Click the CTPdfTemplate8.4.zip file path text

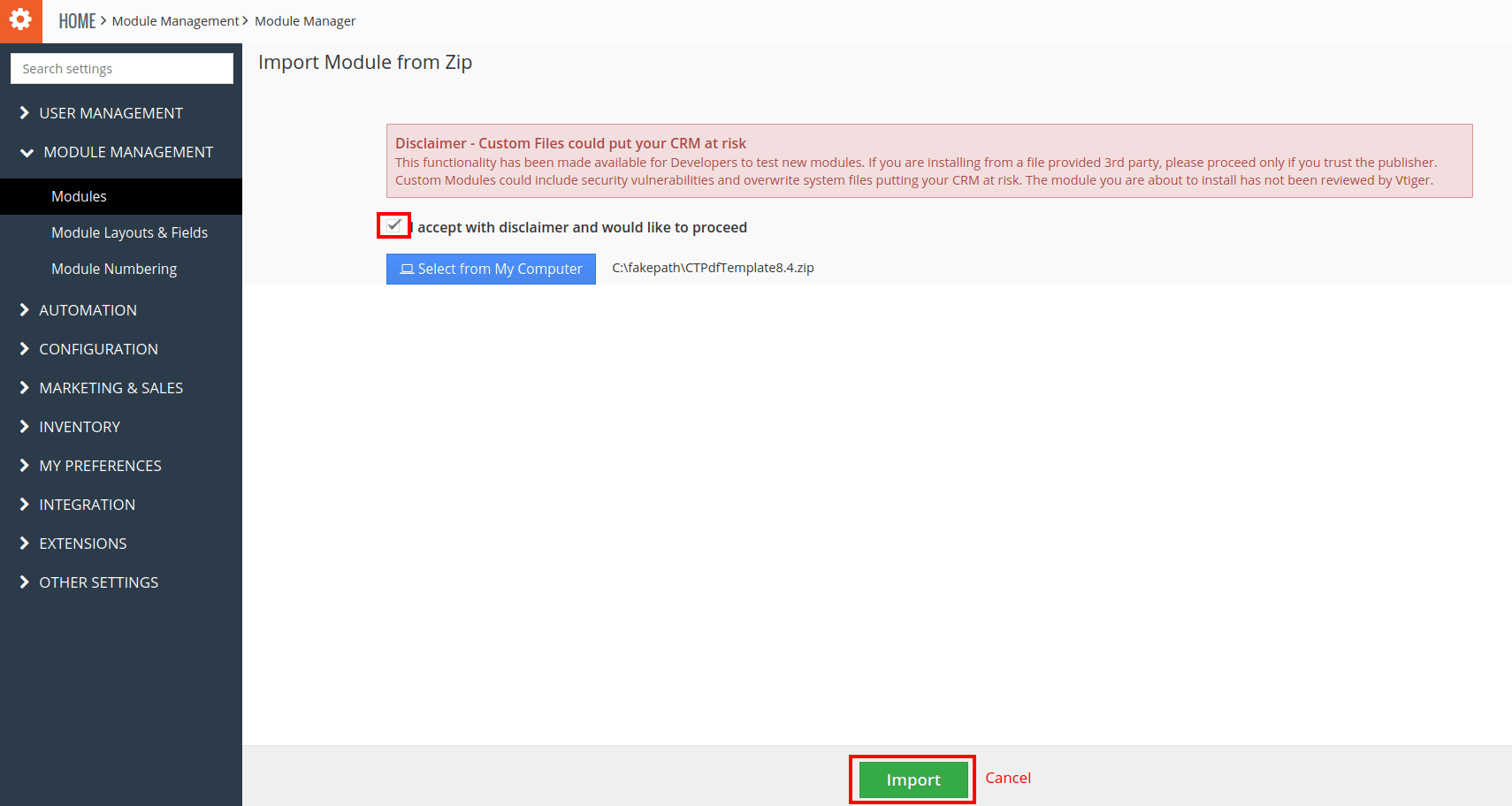click(713, 268)
